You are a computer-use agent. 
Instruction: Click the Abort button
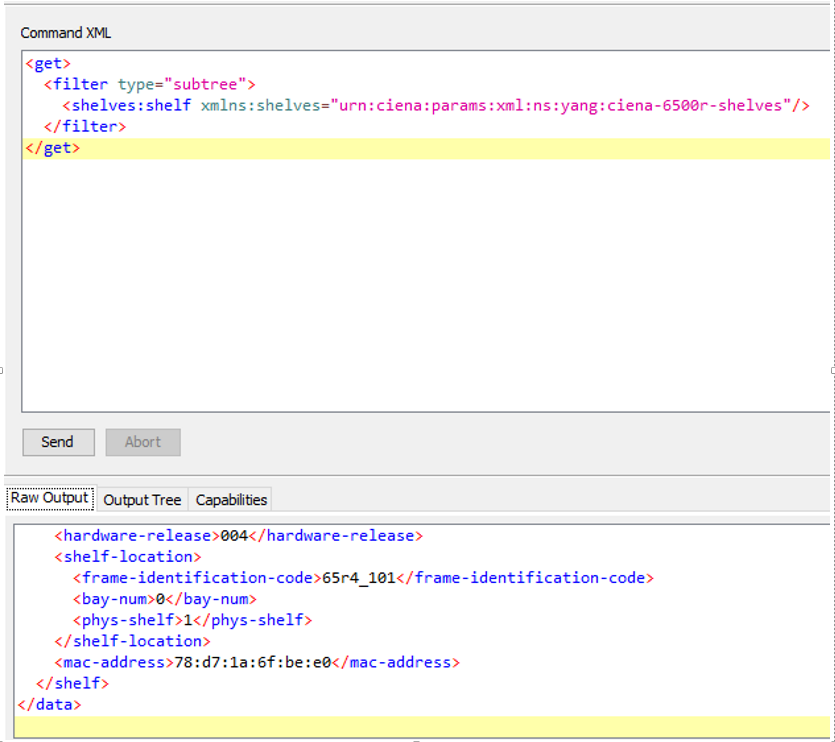pos(142,442)
